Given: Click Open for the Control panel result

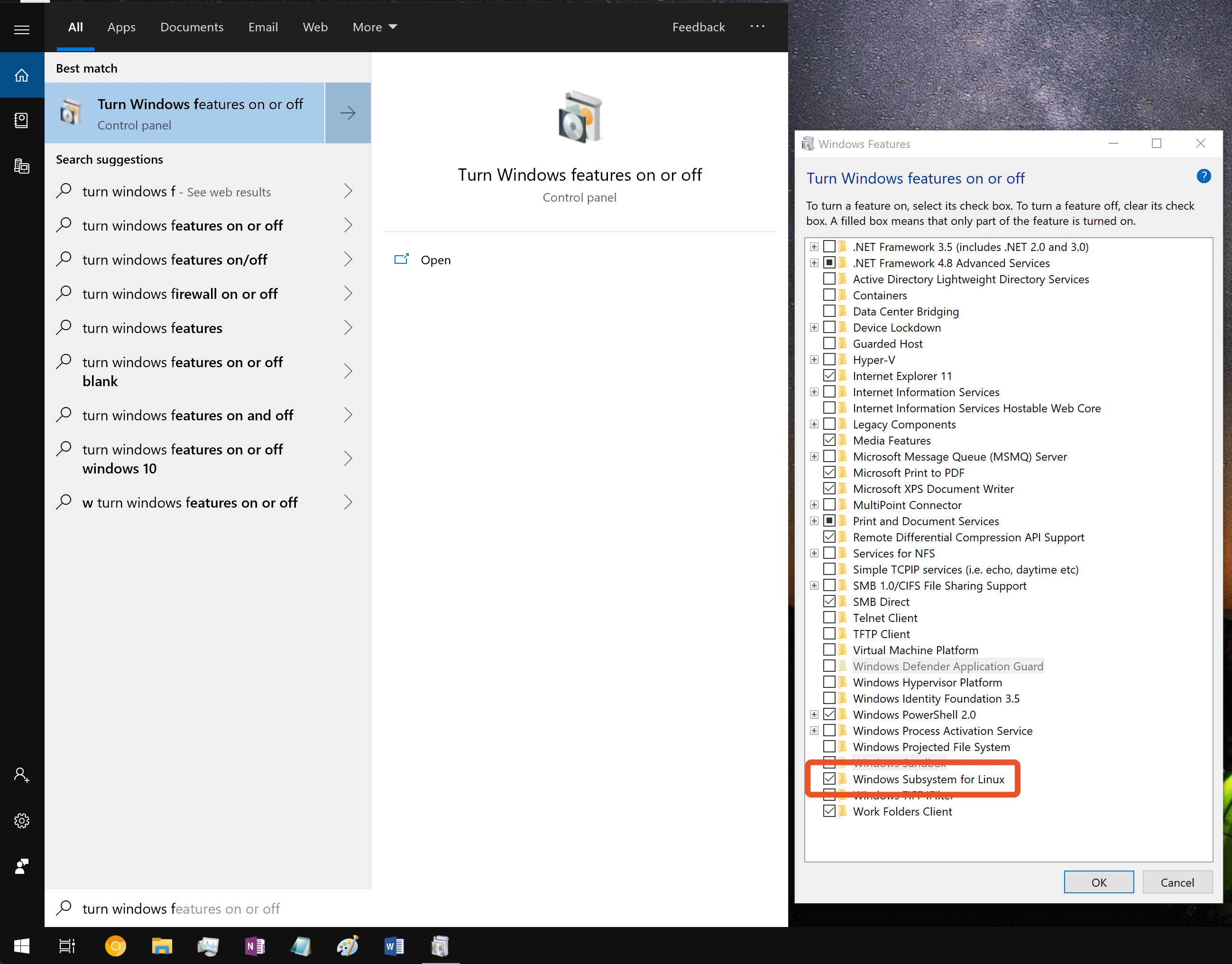Looking at the screenshot, I should pos(435,260).
